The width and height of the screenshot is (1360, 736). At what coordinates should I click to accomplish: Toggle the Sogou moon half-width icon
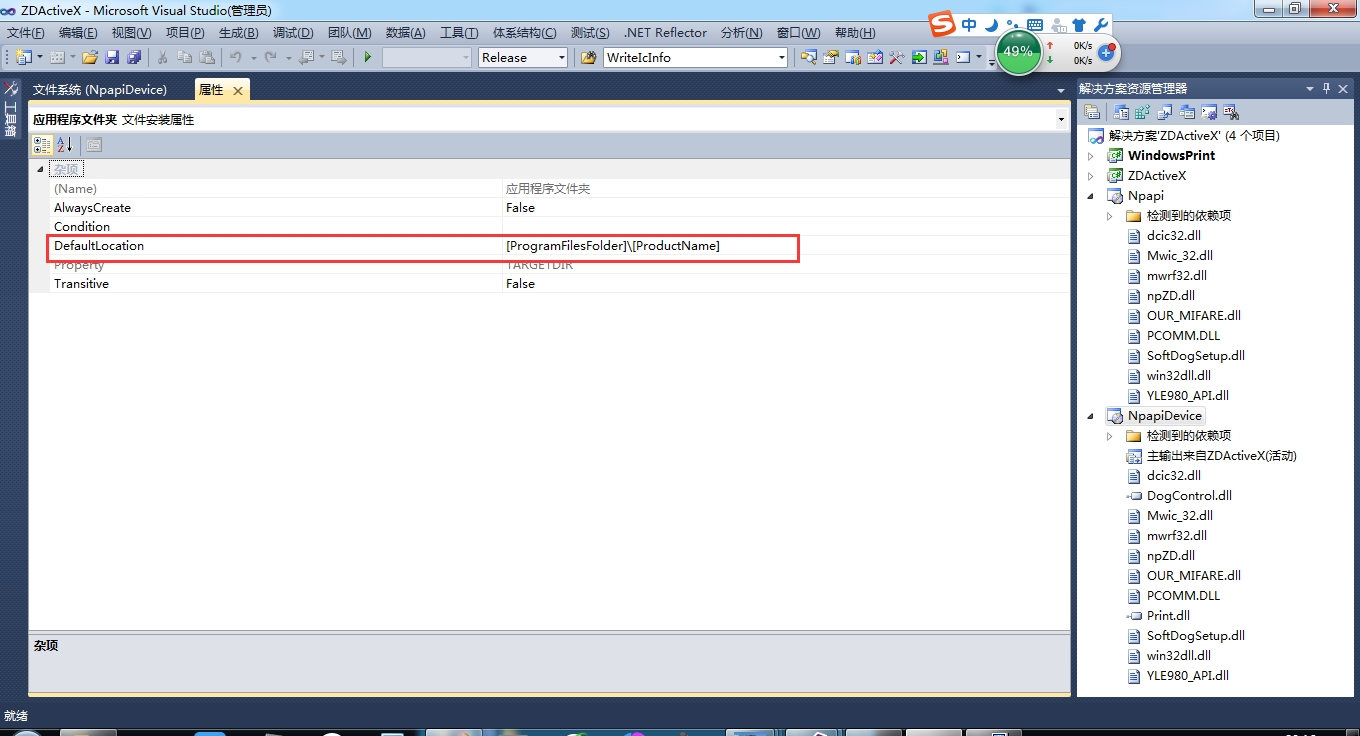[991, 25]
